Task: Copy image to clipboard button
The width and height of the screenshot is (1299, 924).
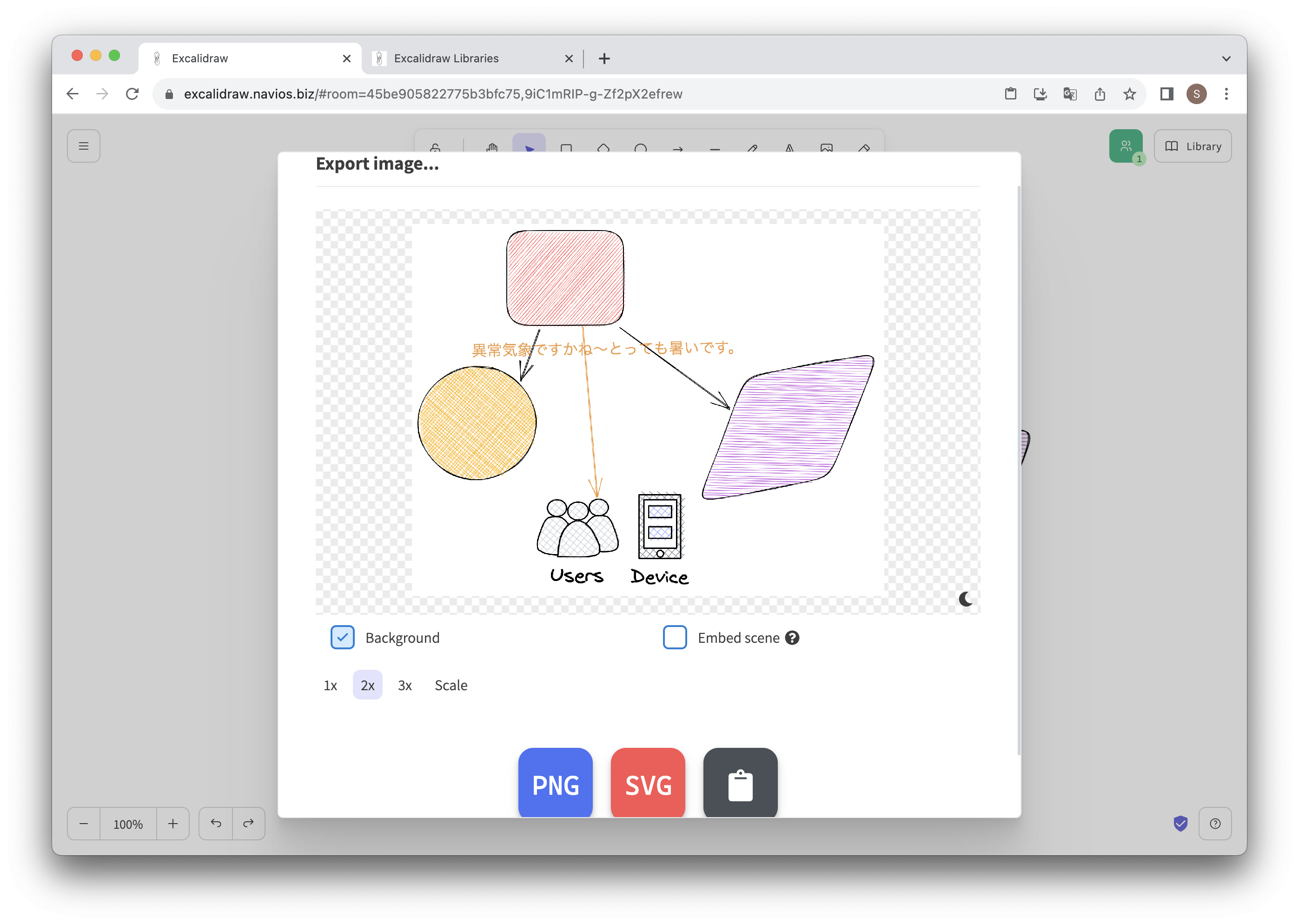Action: tap(740, 783)
